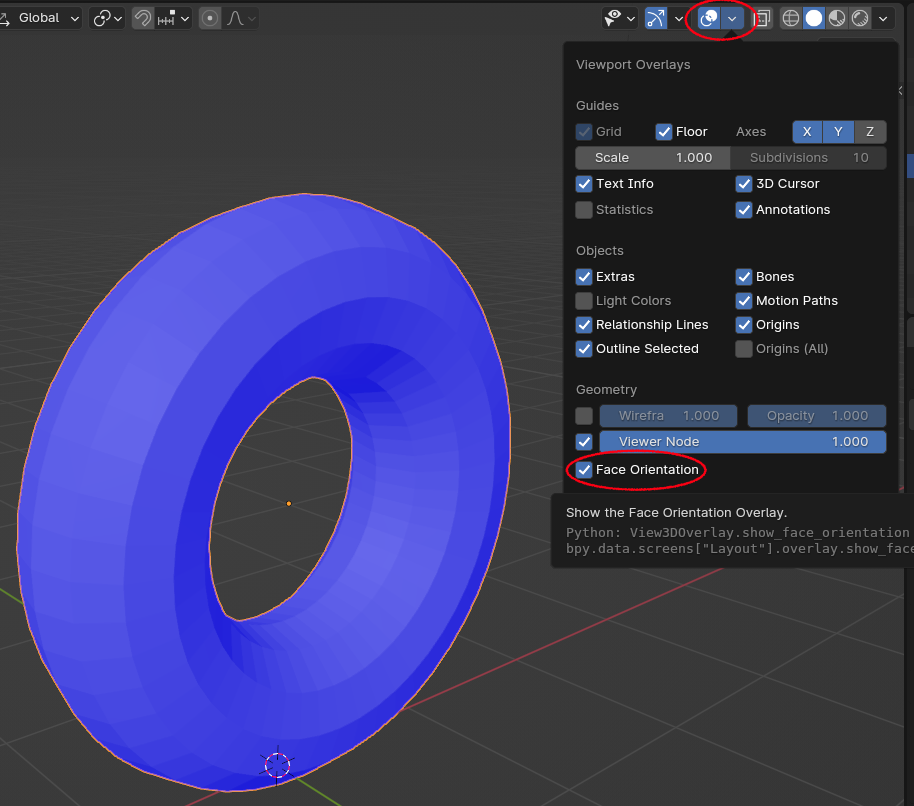
Task: Switch to material preview shading
Action: click(x=837, y=18)
